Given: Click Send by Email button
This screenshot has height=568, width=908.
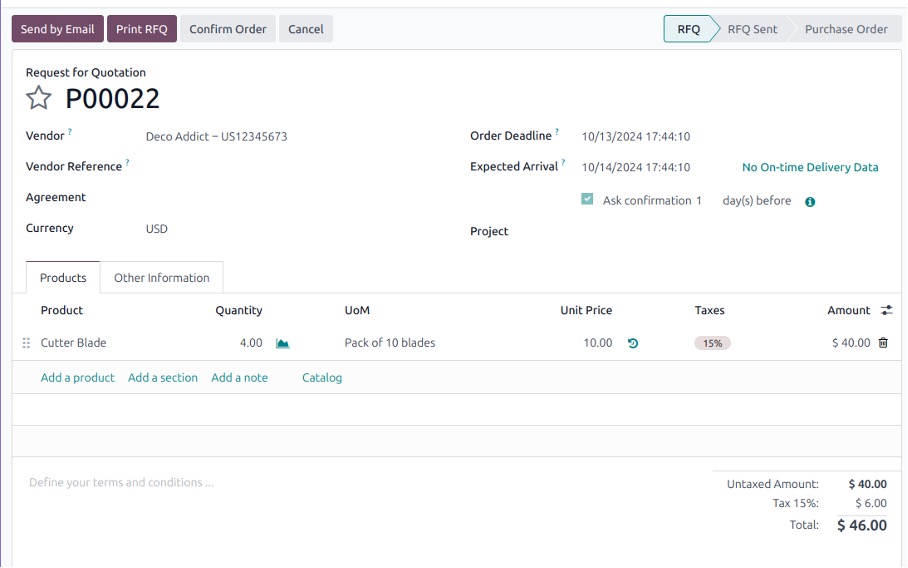Looking at the screenshot, I should click(x=57, y=29).
